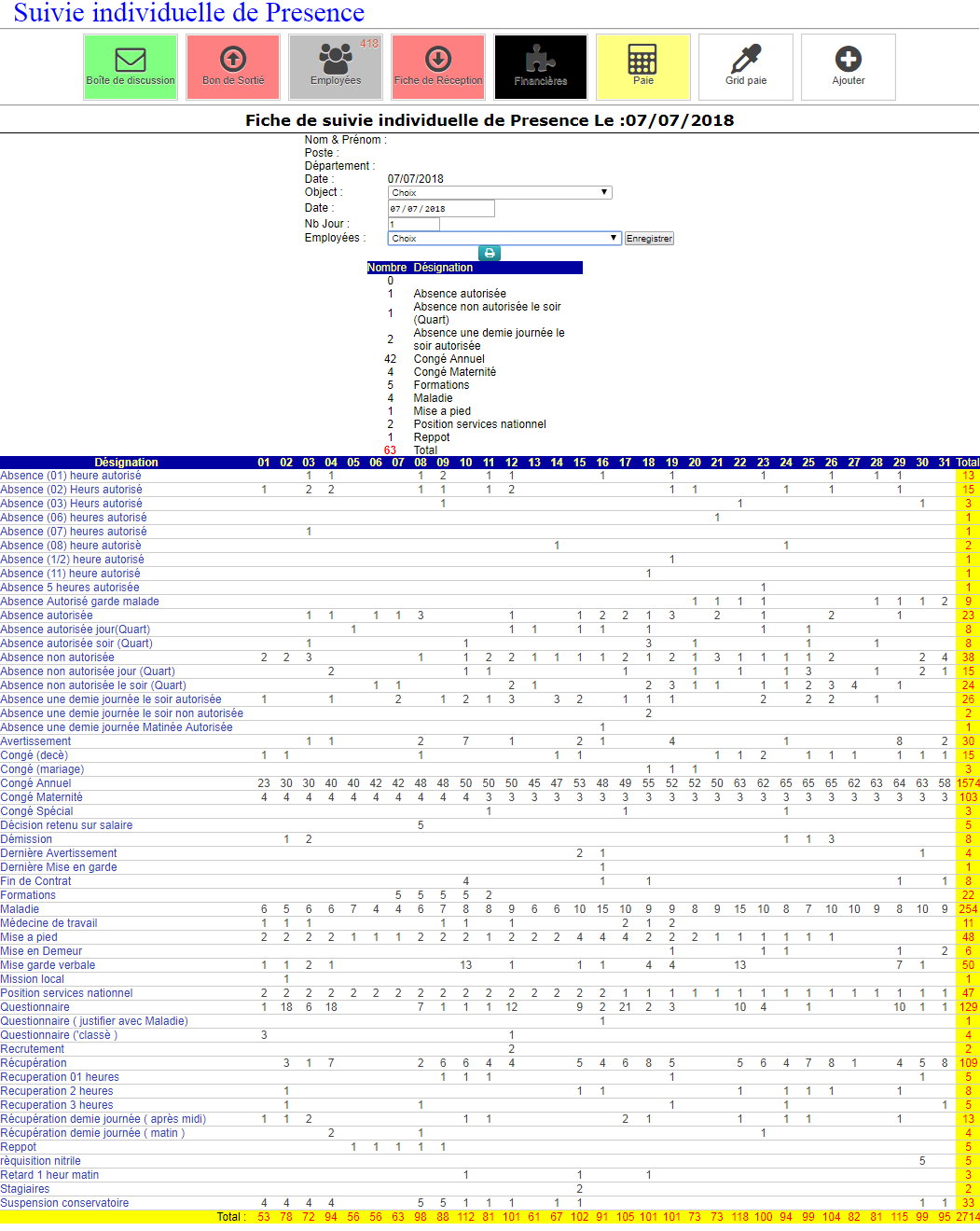Open Formations row link

pos(28,895)
